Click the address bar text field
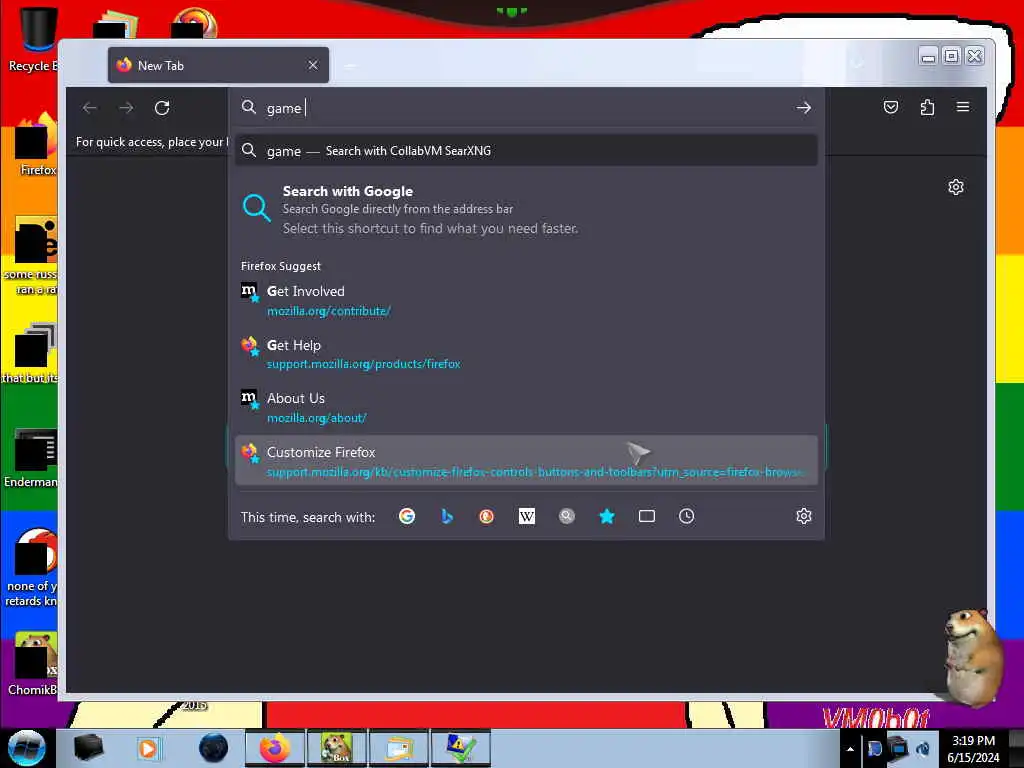Screen dimensions: 1024x768 [526, 108]
